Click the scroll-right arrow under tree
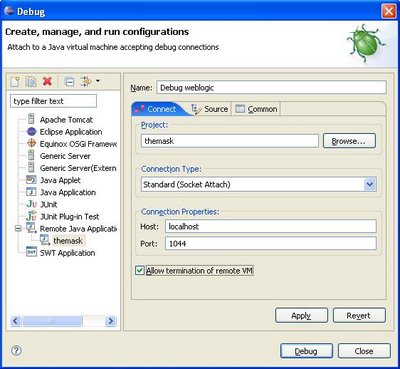 pyautogui.click(x=110, y=321)
